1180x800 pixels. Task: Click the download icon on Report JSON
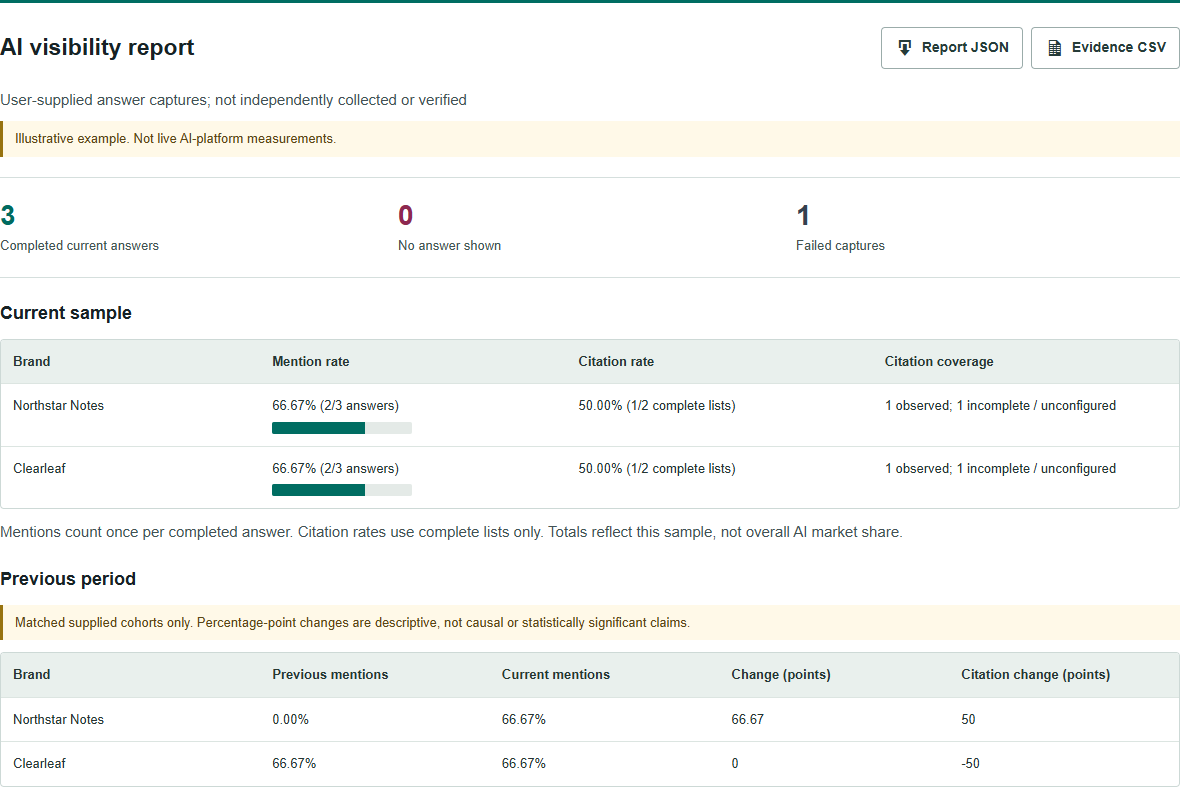coord(905,47)
